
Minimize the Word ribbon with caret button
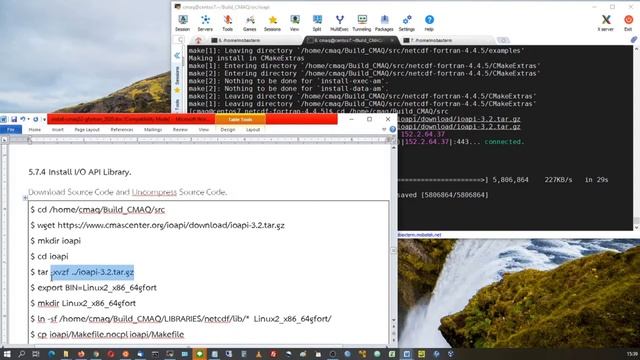tap(384, 129)
